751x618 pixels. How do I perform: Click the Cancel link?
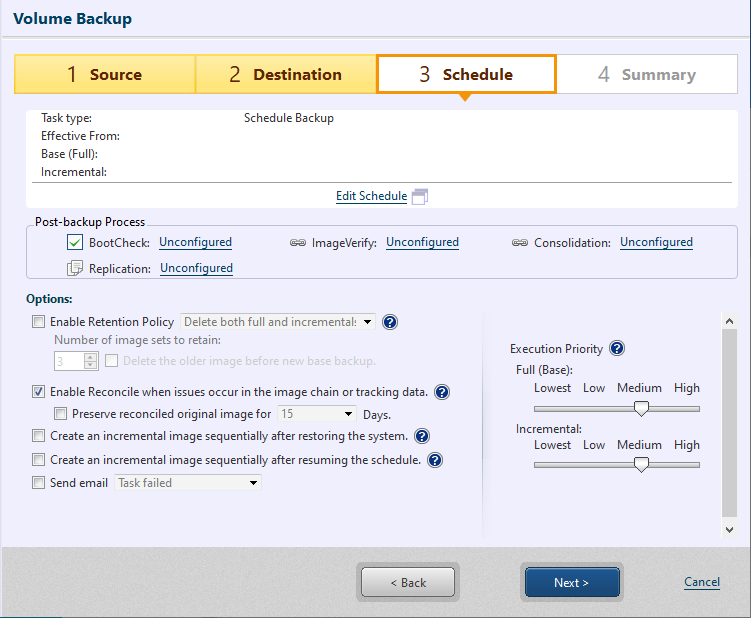point(701,582)
